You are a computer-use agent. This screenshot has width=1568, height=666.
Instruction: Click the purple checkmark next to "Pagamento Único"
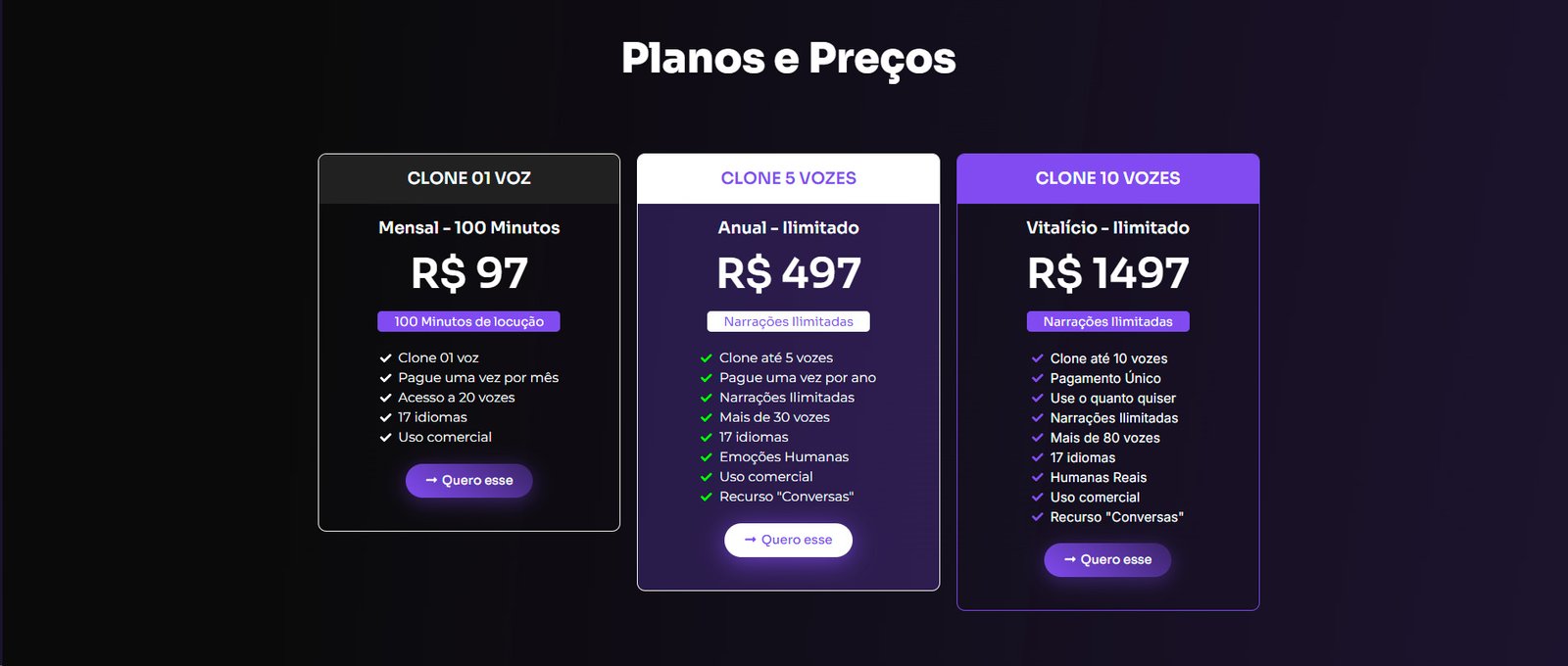point(1038,378)
